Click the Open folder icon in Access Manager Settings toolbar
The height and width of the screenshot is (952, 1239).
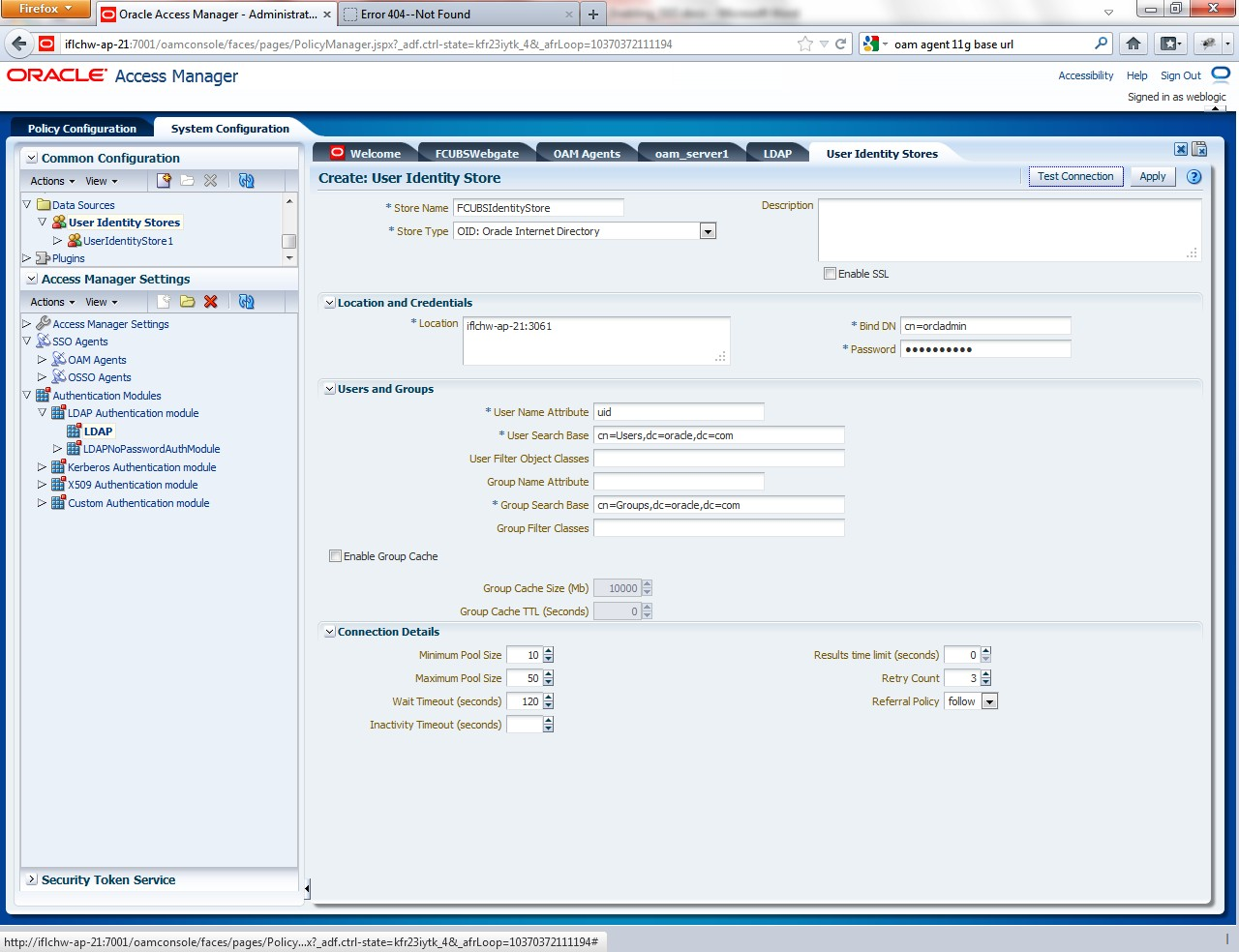click(x=188, y=302)
